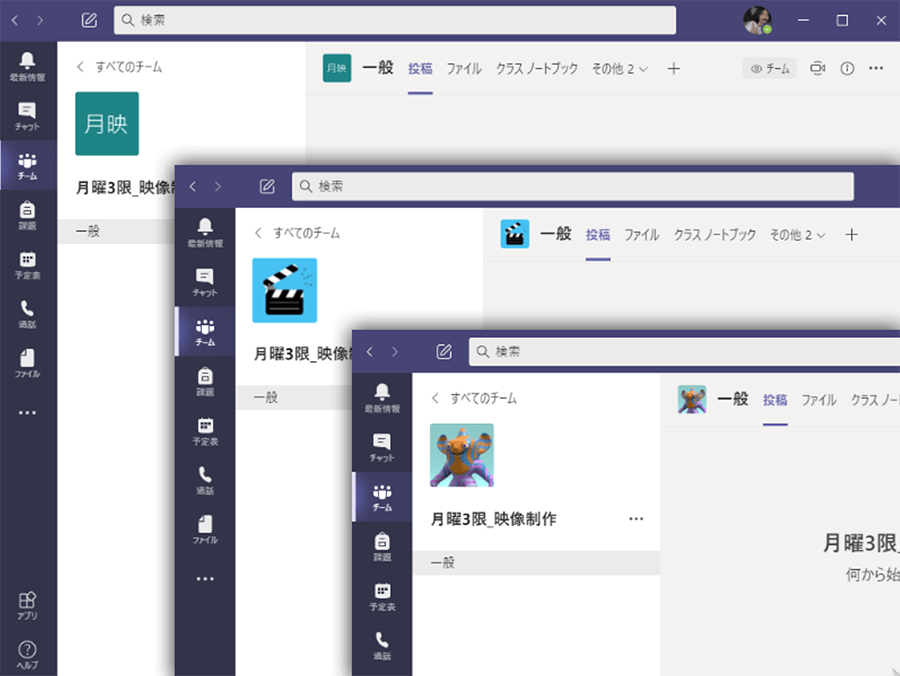Open Chat in front window sidebar
Viewport: 900px width, 676px height.
pyautogui.click(x=382, y=447)
